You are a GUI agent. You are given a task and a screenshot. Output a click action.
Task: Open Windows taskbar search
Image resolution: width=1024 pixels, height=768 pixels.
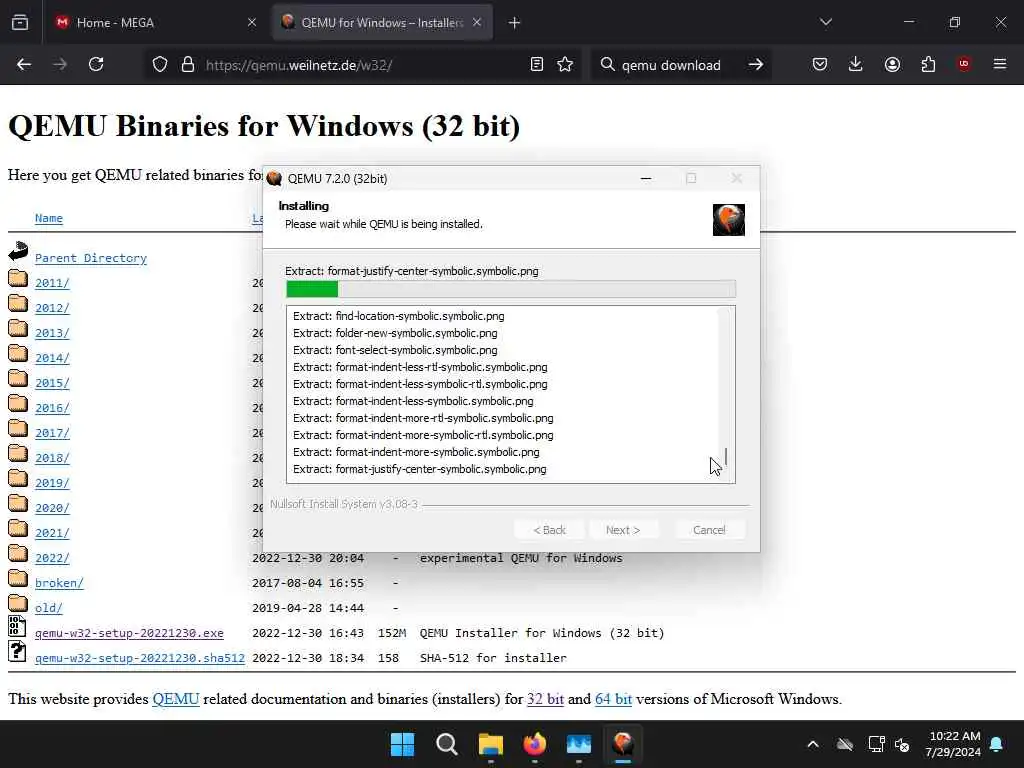tap(447, 744)
